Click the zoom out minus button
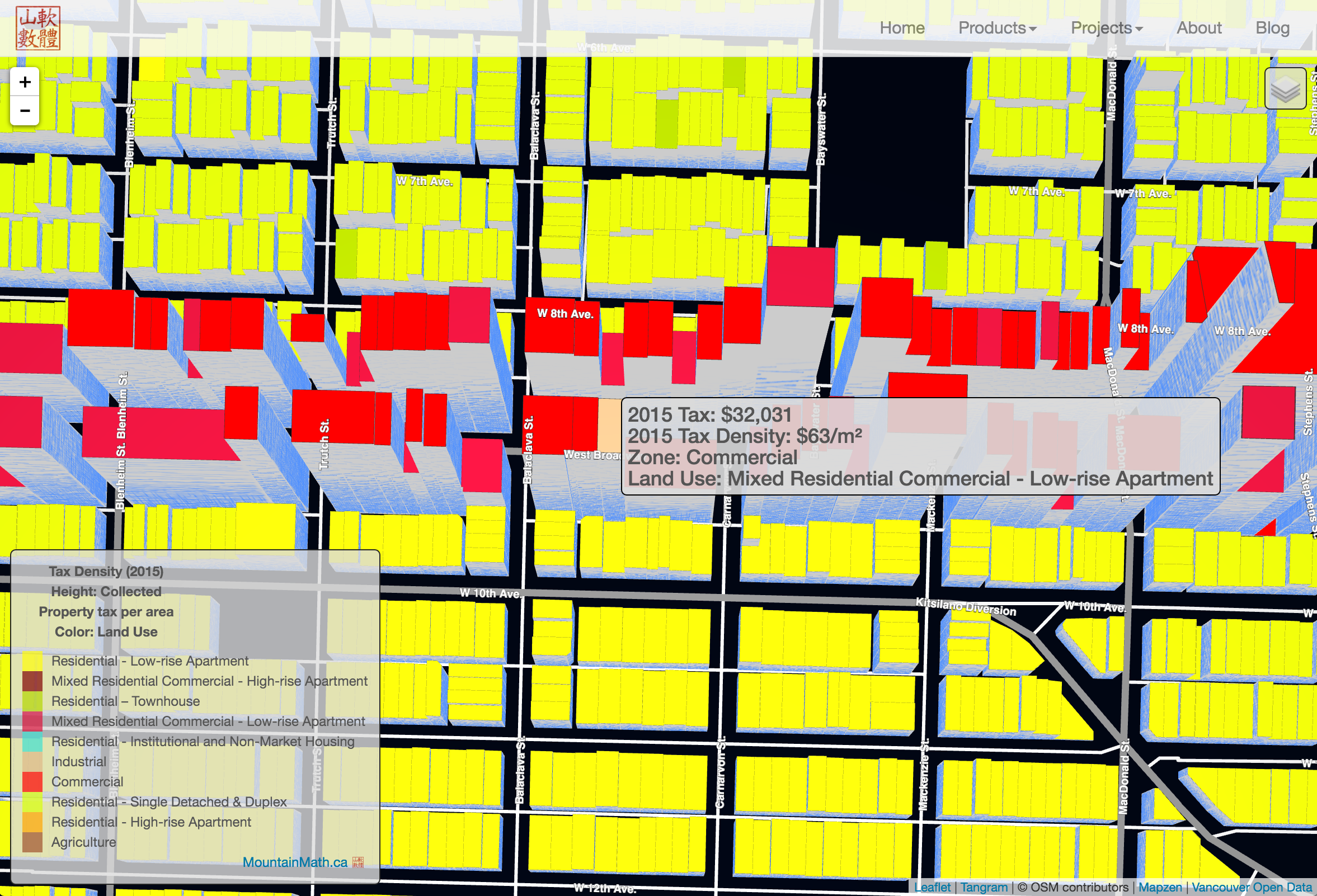This screenshot has width=1317, height=896. point(25,110)
